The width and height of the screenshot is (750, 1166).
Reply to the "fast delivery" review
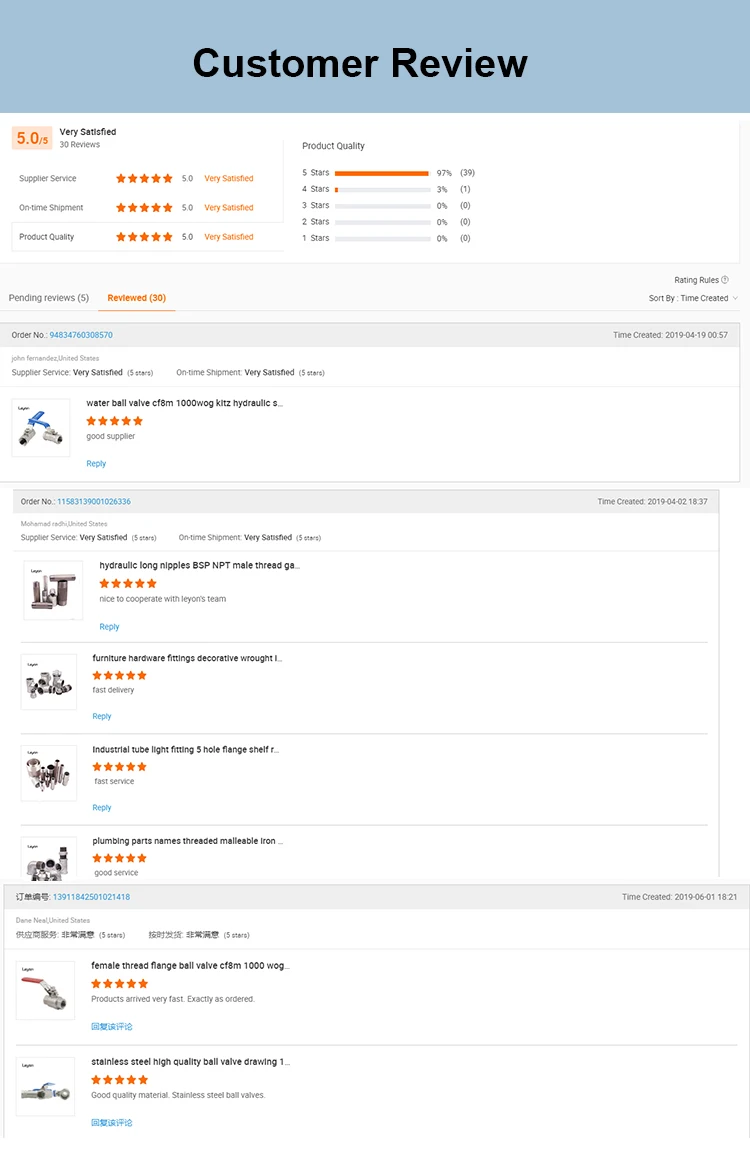(102, 716)
